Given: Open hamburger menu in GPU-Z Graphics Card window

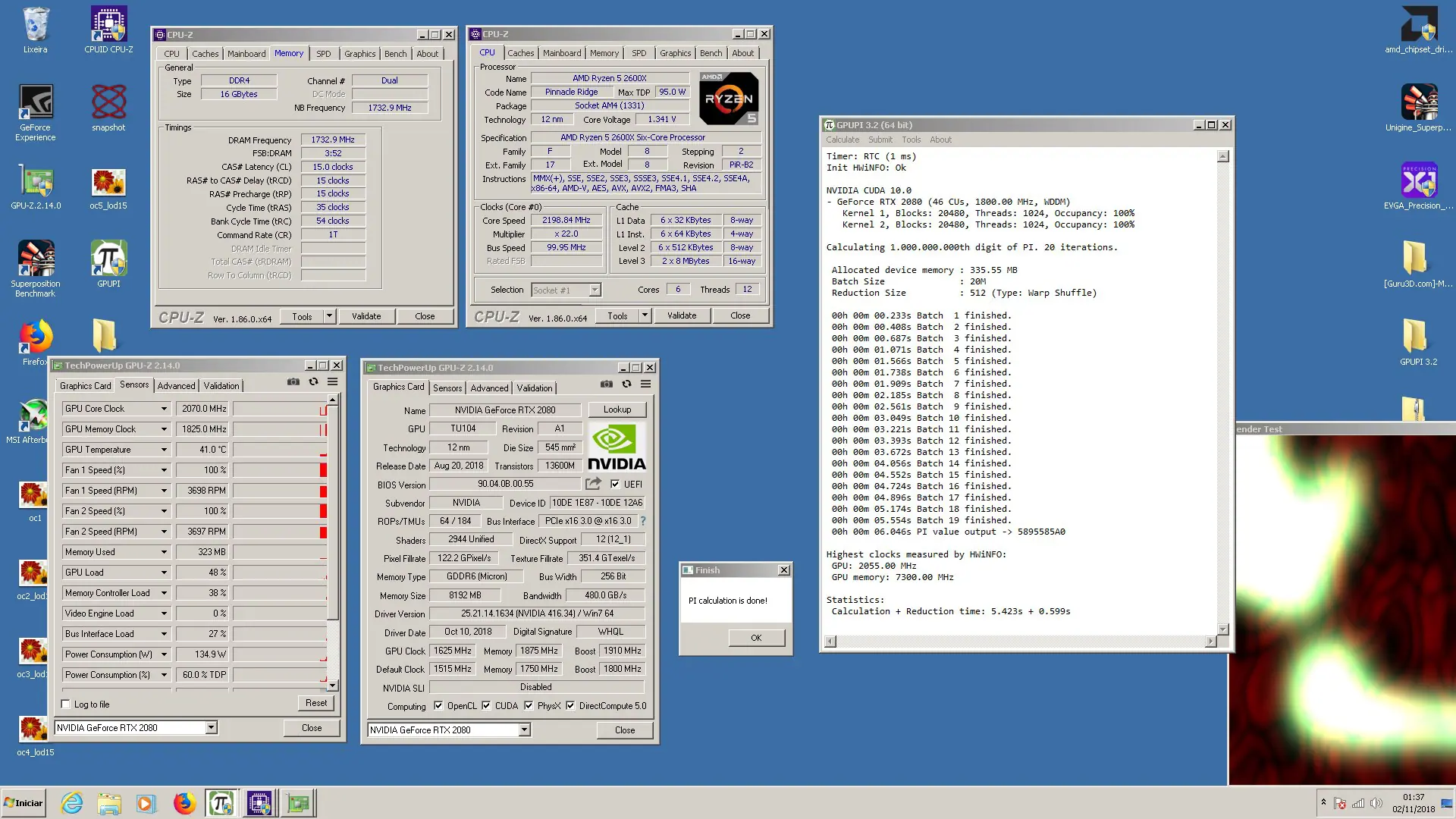Looking at the screenshot, I should [x=646, y=384].
